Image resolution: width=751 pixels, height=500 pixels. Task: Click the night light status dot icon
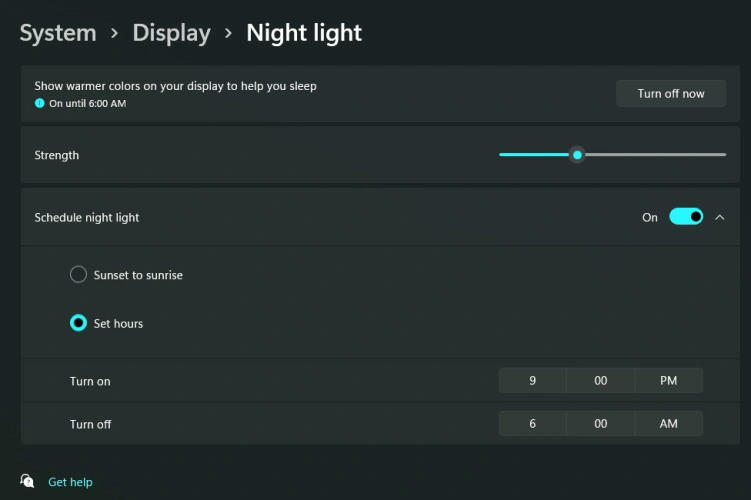click(40, 103)
